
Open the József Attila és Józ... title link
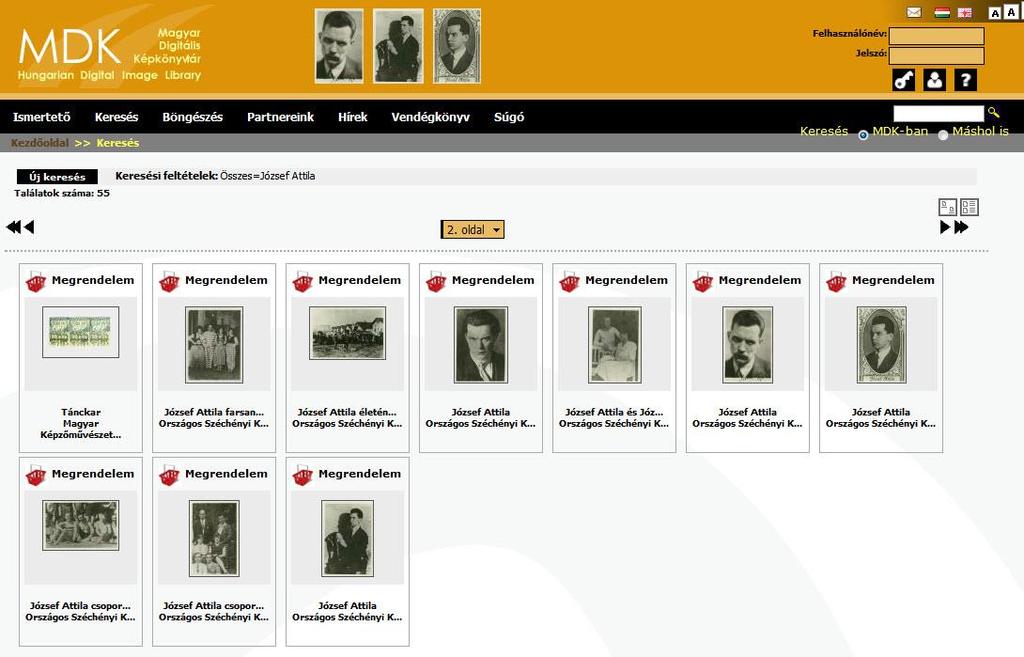[614, 412]
